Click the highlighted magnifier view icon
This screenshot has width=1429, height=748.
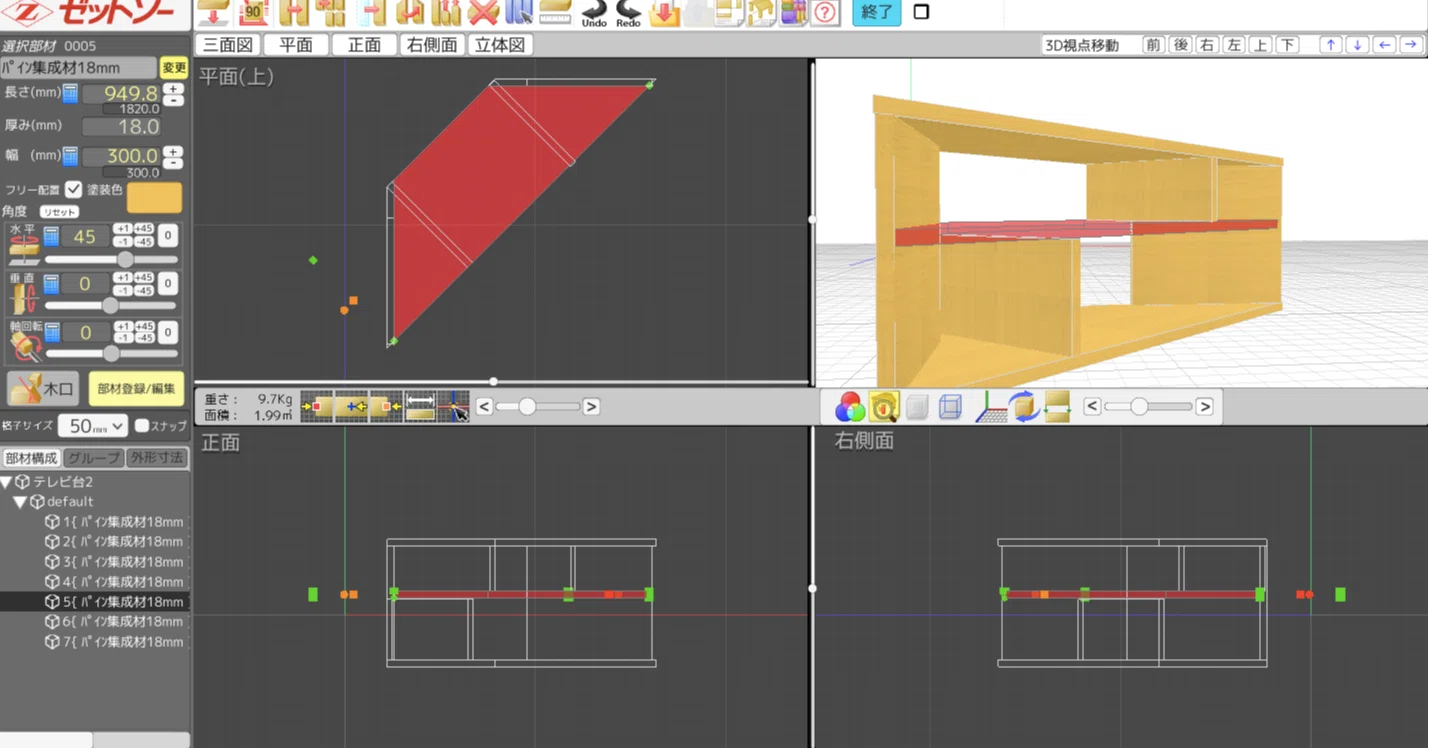click(884, 407)
